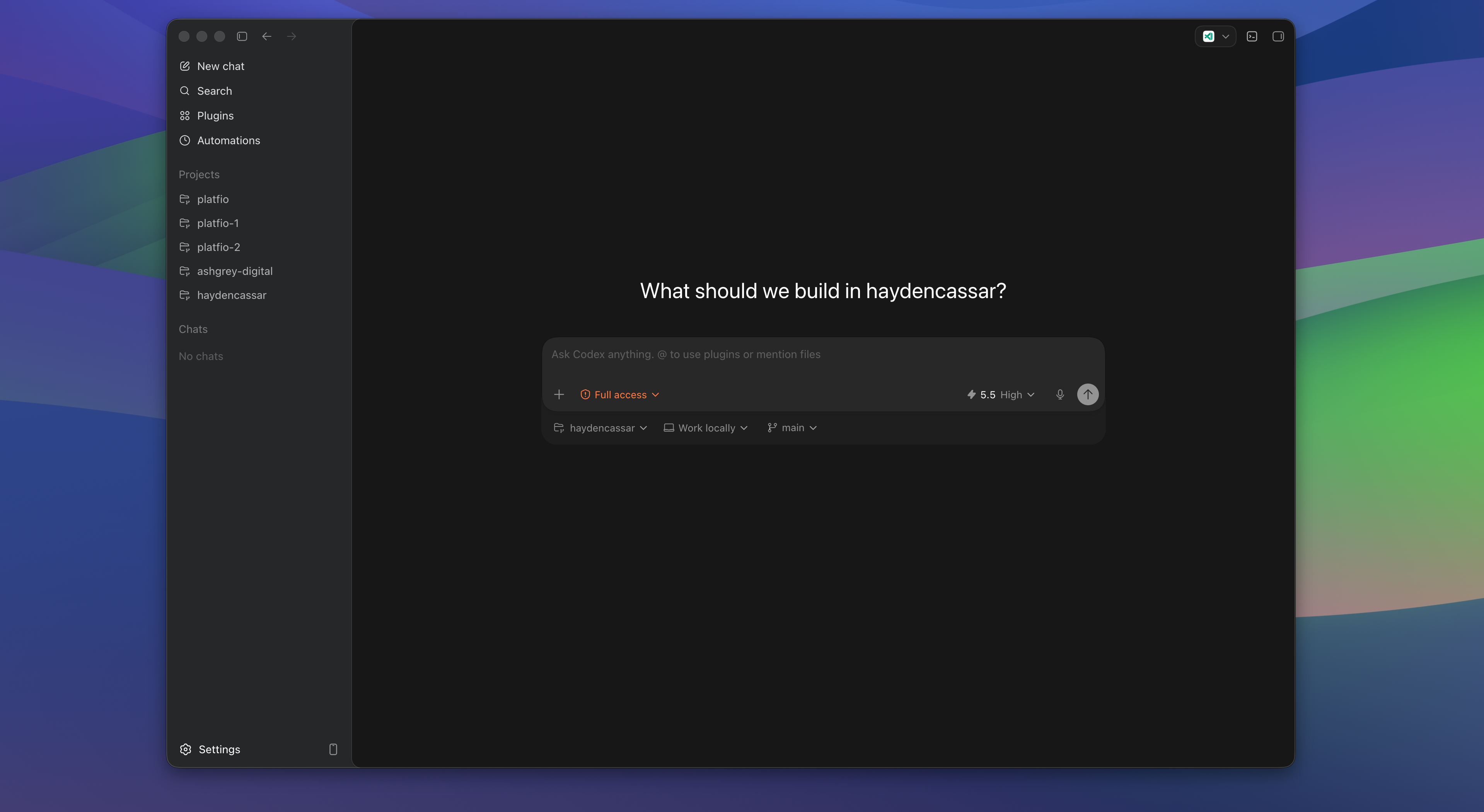The width and height of the screenshot is (1484, 812).
Task: Click the folder icon beside platfio-2
Action: point(184,247)
